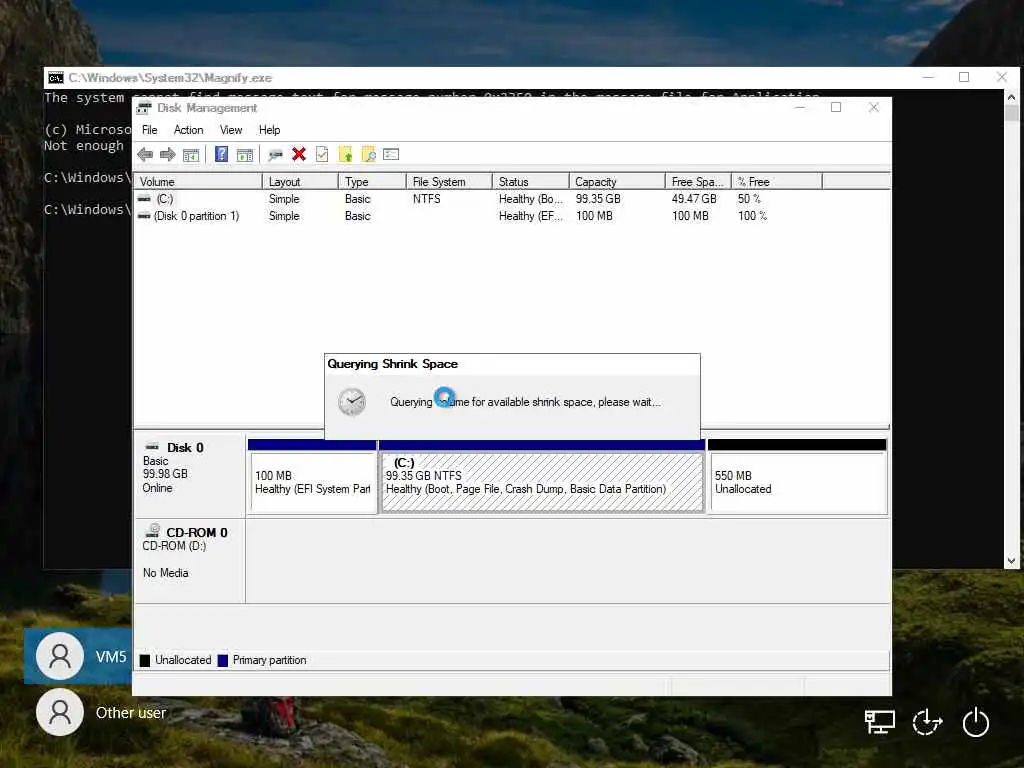1024x768 pixels.
Task: Open the Ease of Access icon
Action: click(x=927, y=722)
